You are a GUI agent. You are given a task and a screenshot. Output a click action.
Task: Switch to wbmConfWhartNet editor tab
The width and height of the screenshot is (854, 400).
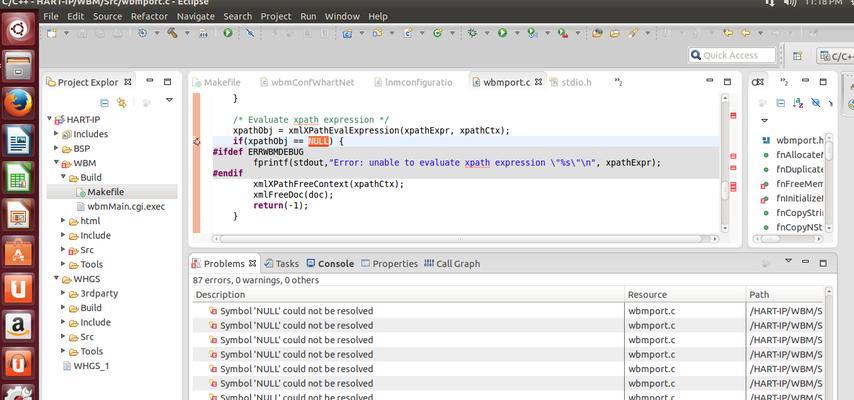[307, 82]
